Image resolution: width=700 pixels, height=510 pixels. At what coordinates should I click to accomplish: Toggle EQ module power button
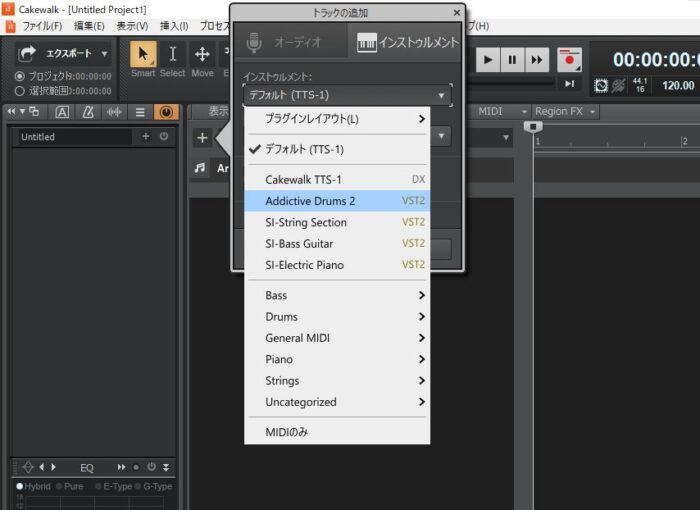(151, 467)
